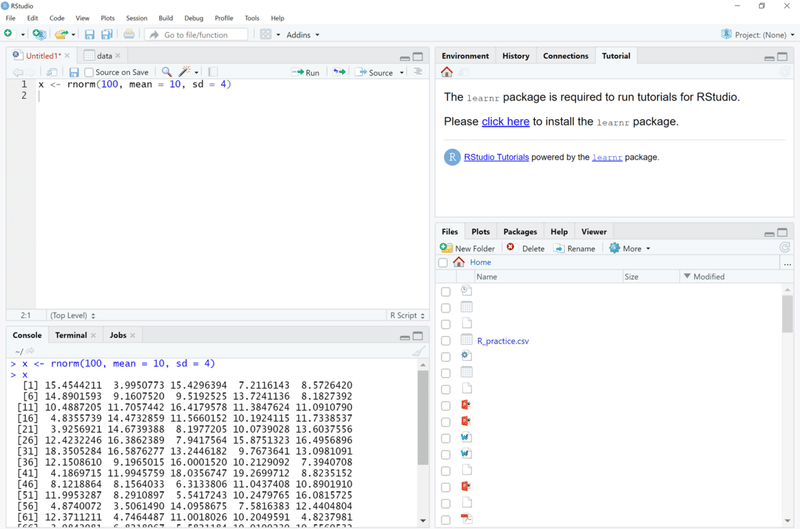800x529 pixels.
Task: Click the Open File folder icon
Action: (61, 34)
